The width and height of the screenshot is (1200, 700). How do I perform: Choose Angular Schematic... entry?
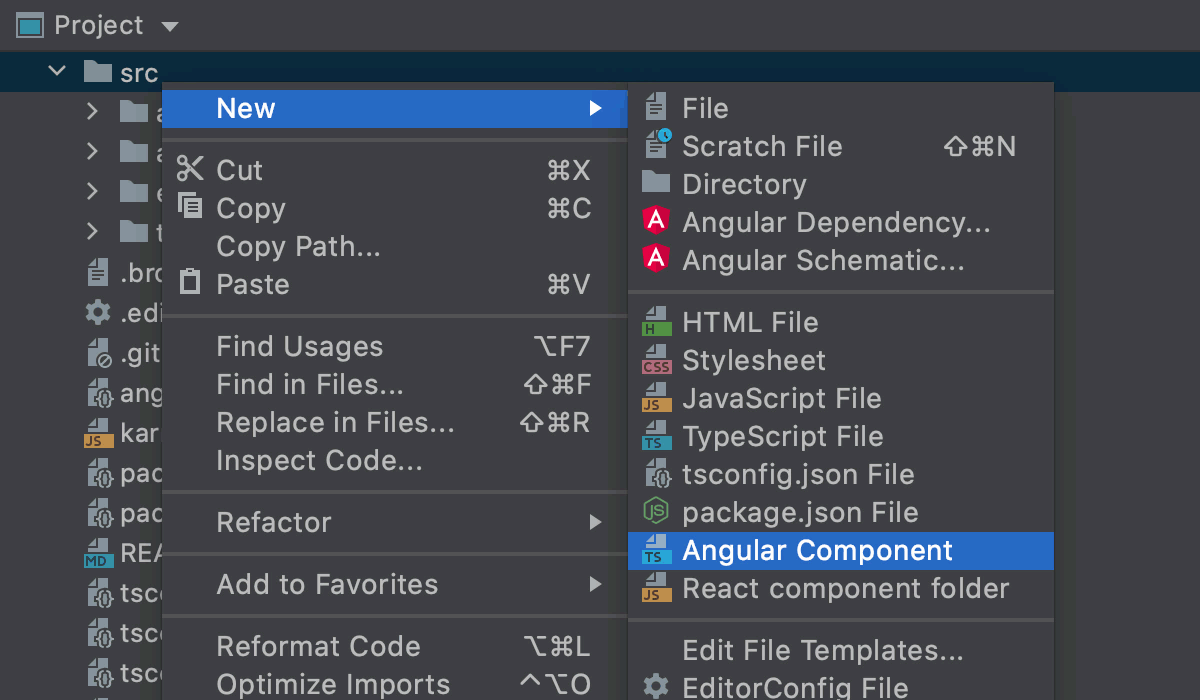click(841, 260)
